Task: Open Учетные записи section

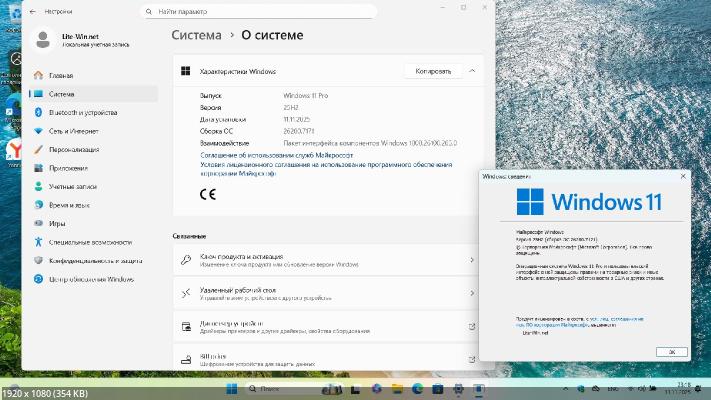Action: click(x=74, y=187)
